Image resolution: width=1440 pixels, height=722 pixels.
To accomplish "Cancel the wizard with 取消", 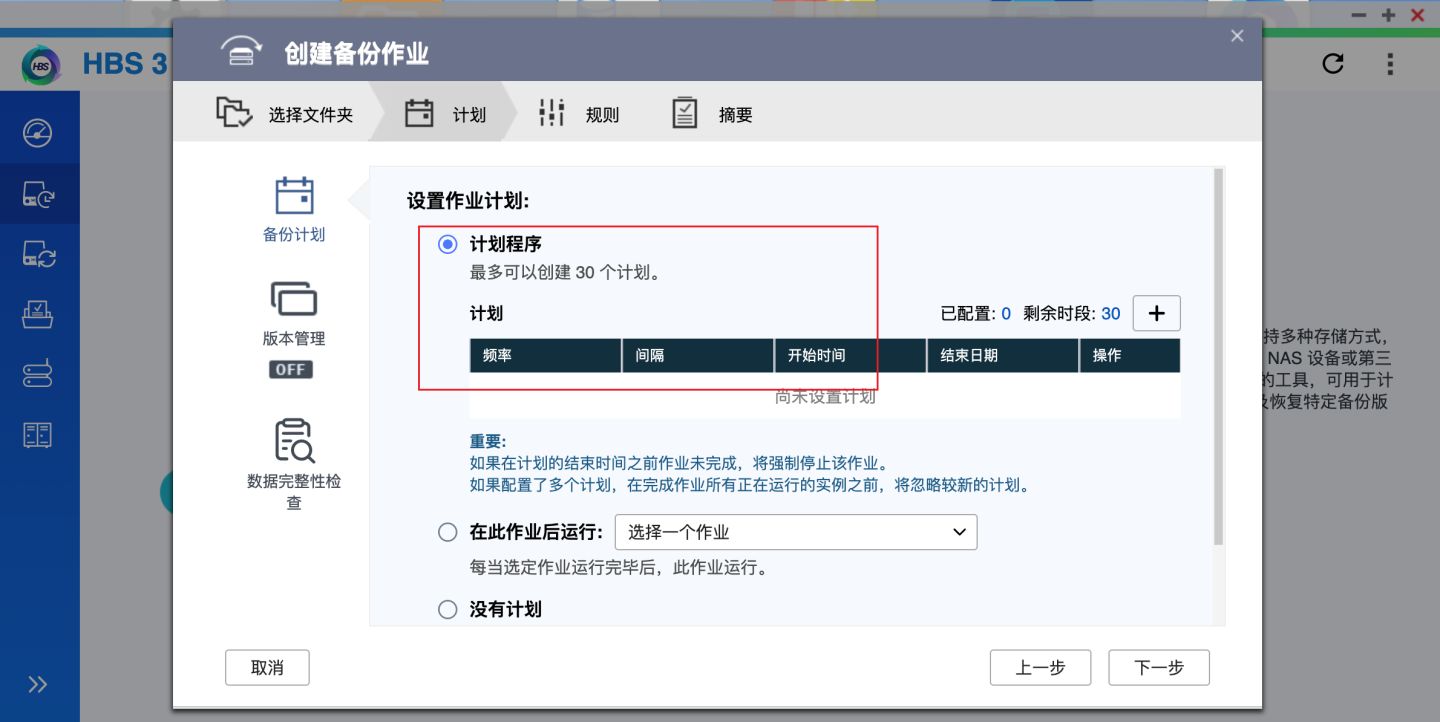I will pyautogui.click(x=267, y=667).
